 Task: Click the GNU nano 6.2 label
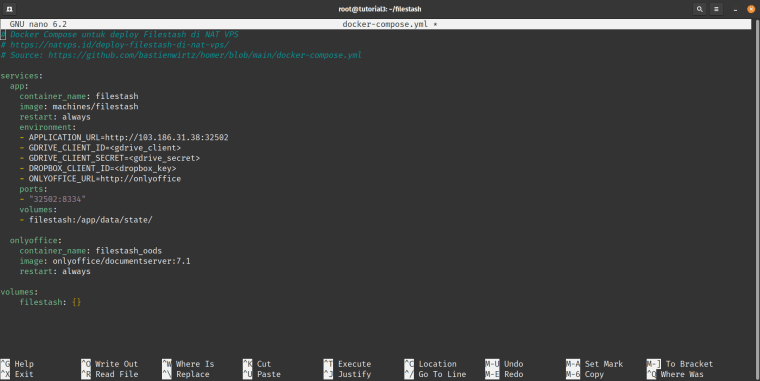[x=38, y=24]
